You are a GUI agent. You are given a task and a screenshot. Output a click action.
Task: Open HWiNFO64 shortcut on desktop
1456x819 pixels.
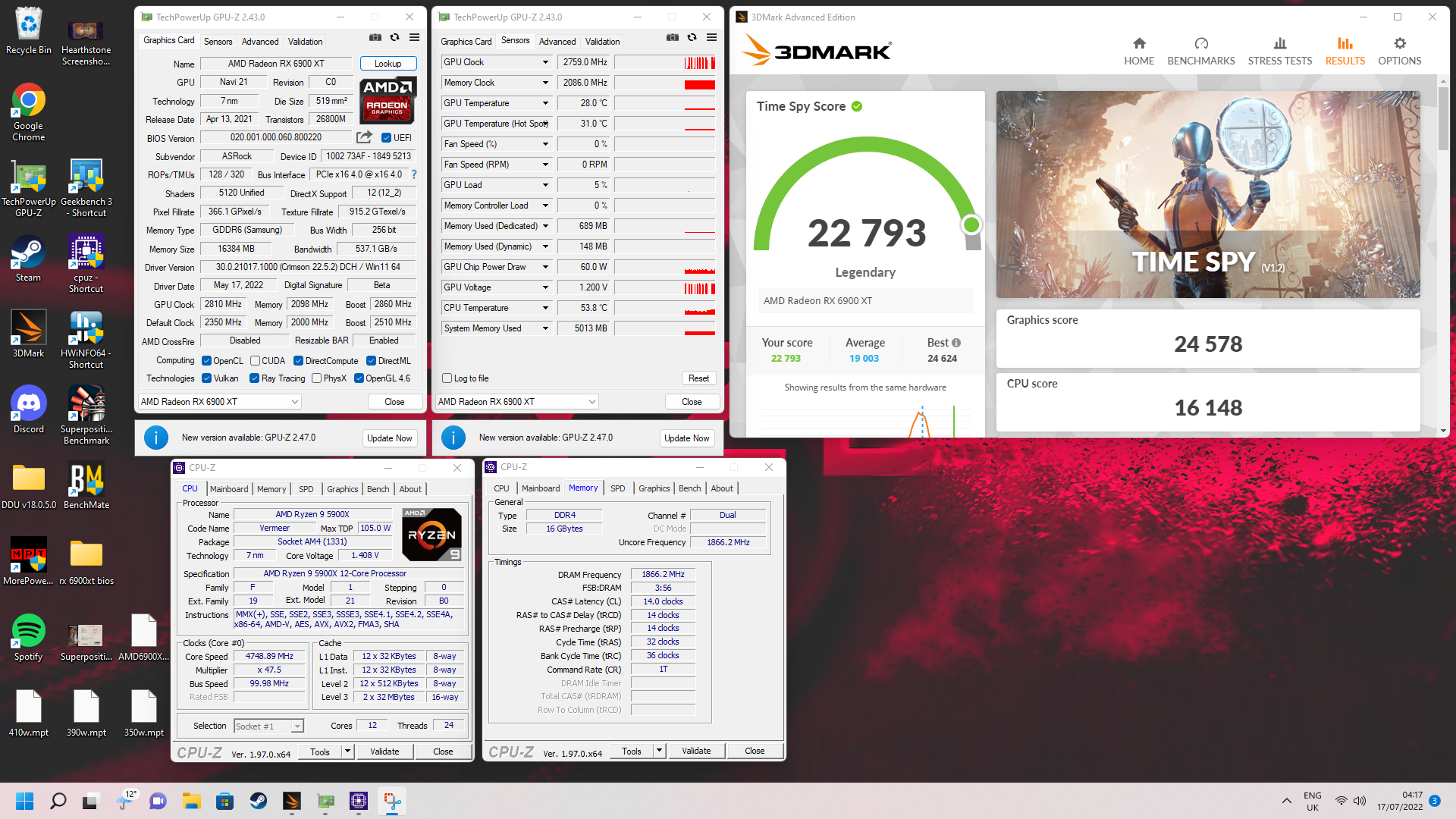click(86, 340)
